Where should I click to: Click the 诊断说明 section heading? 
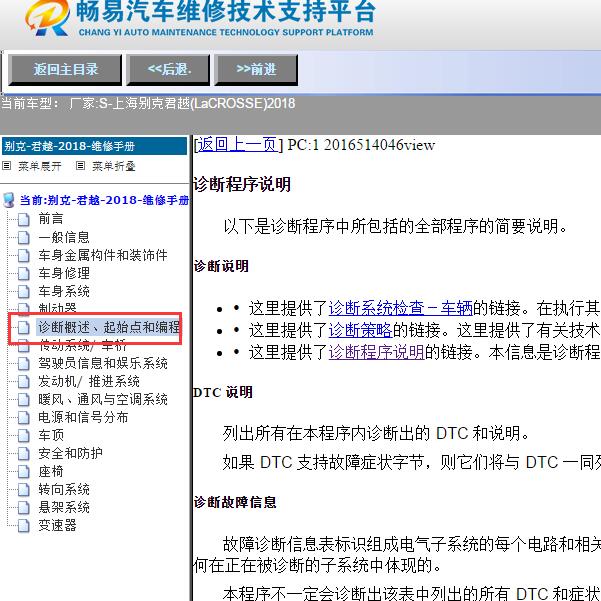221,266
